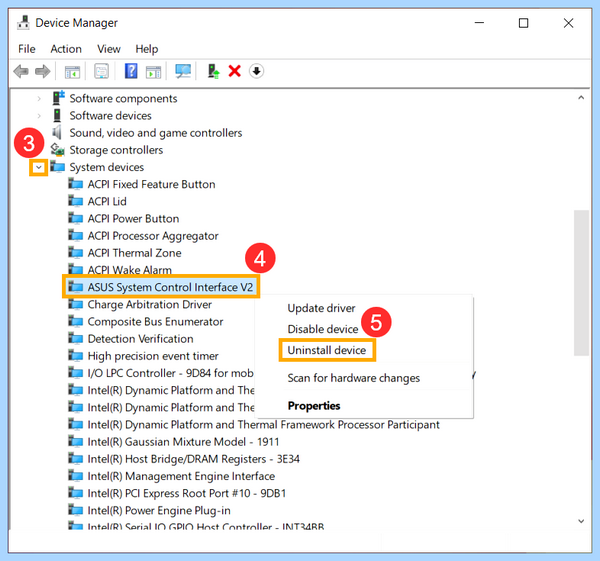The image size is (600, 561).
Task: Choose Uninstall device from context menu
Action: (x=326, y=350)
